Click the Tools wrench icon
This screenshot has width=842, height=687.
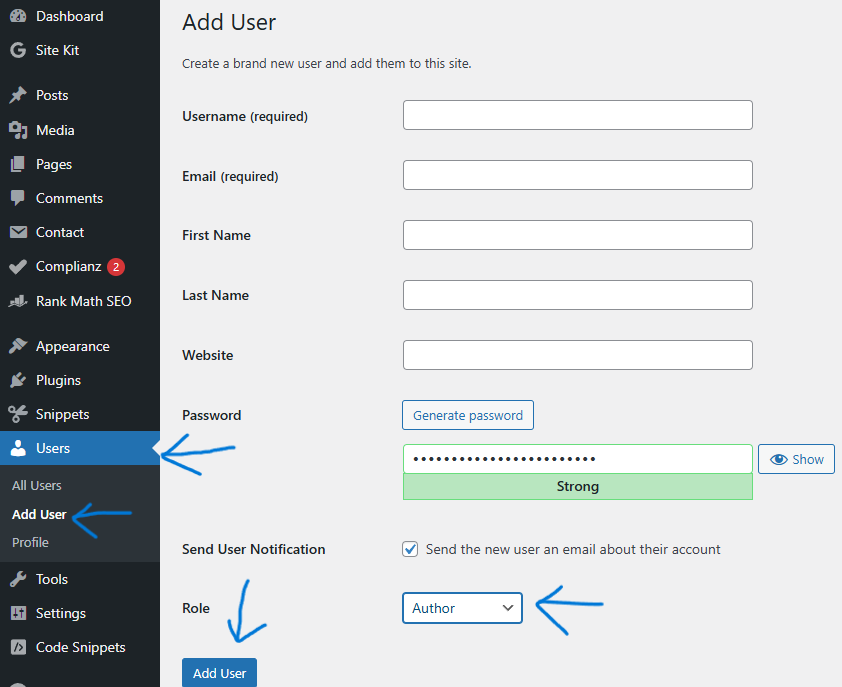[17, 579]
